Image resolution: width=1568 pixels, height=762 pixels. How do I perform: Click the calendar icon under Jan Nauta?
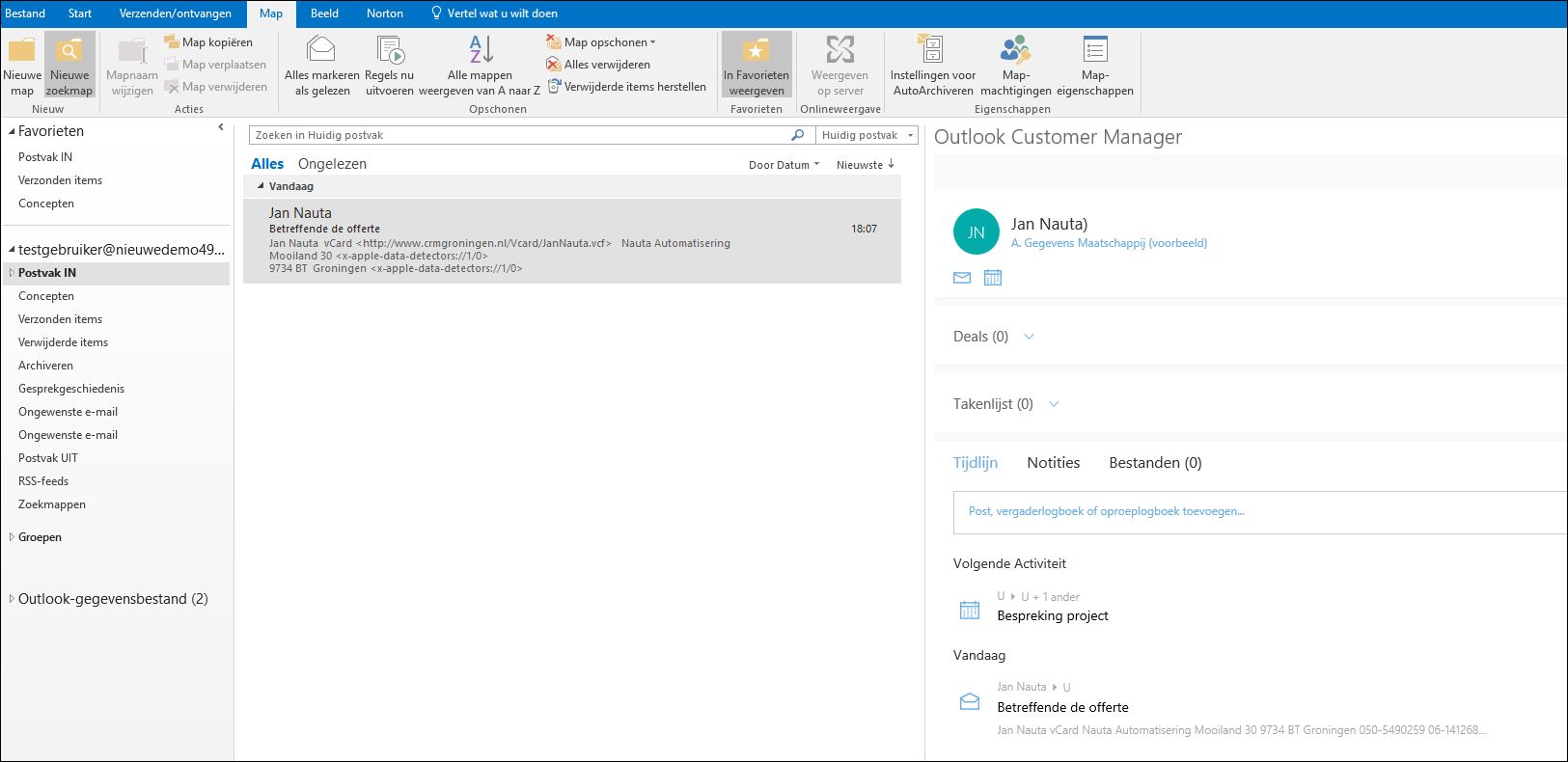click(x=993, y=278)
